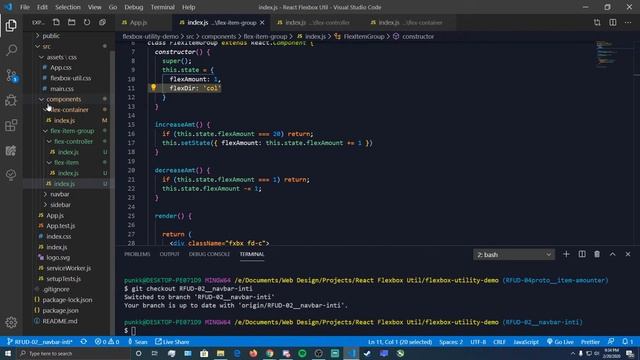This screenshot has width=640, height=360.
Task: Click the code action lightbulb
Action: point(153,87)
